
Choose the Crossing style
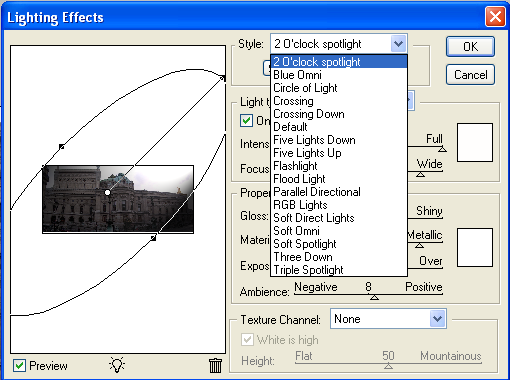tap(339, 101)
